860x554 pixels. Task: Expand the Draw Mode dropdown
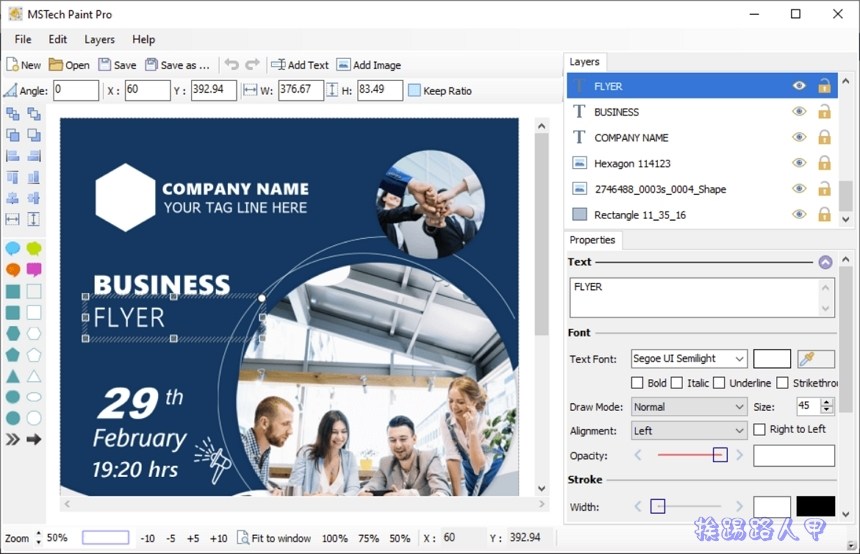click(x=689, y=407)
